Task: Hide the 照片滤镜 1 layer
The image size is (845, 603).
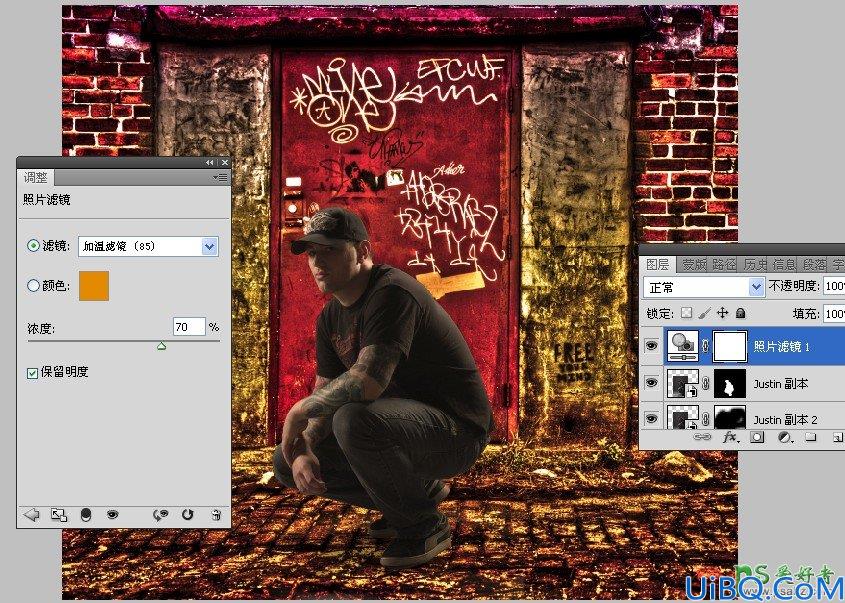Action: pyautogui.click(x=652, y=346)
